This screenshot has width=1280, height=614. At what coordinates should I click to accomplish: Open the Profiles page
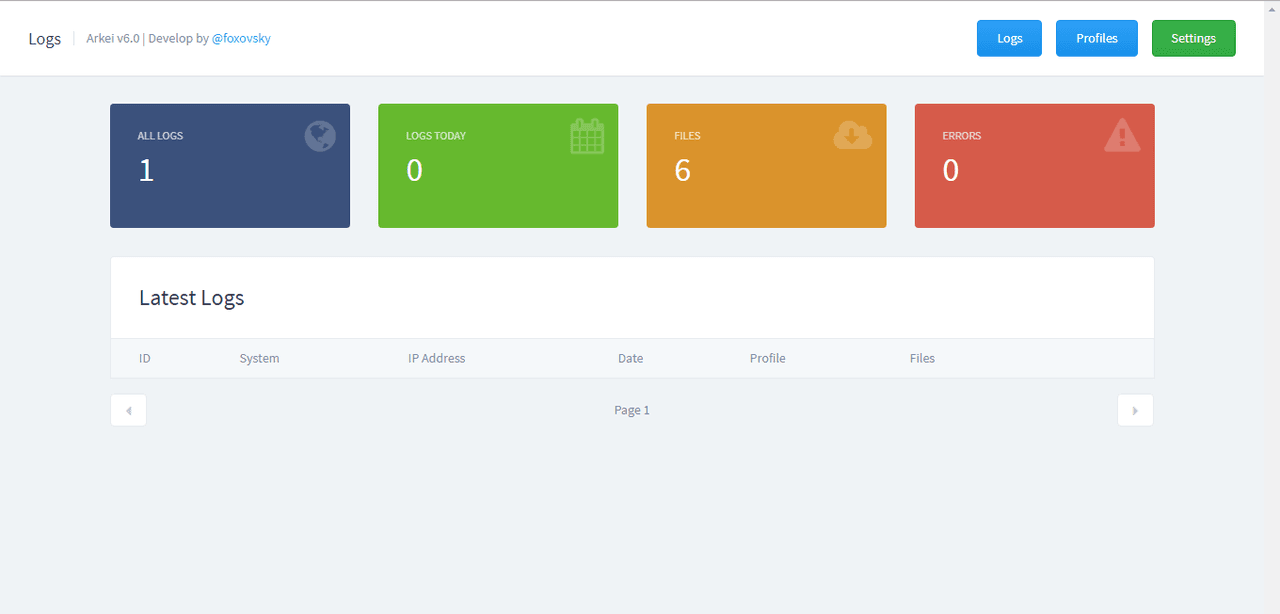pyautogui.click(x=1096, y=38)
